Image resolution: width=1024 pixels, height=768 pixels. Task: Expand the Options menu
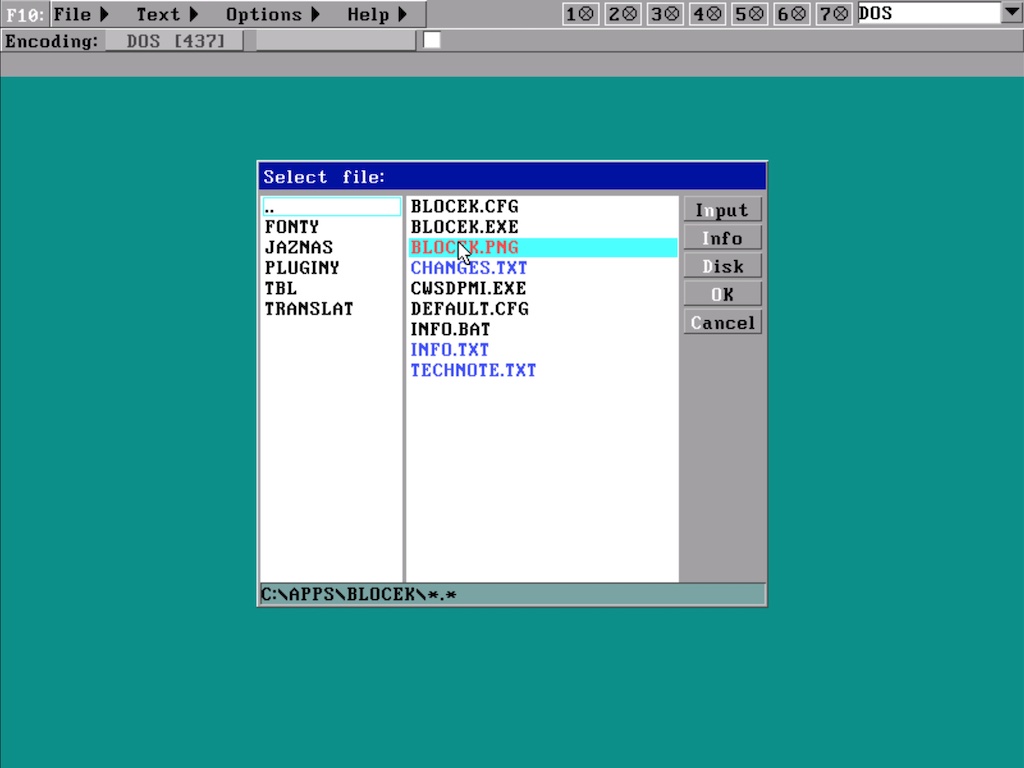coord(273,14)
